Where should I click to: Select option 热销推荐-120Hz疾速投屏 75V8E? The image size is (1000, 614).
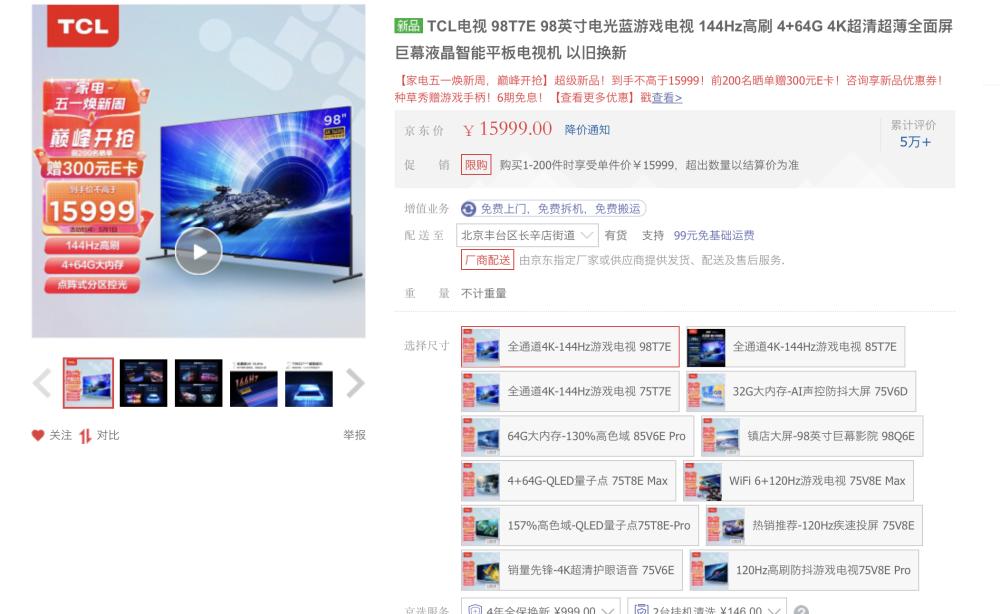(814, 525)
